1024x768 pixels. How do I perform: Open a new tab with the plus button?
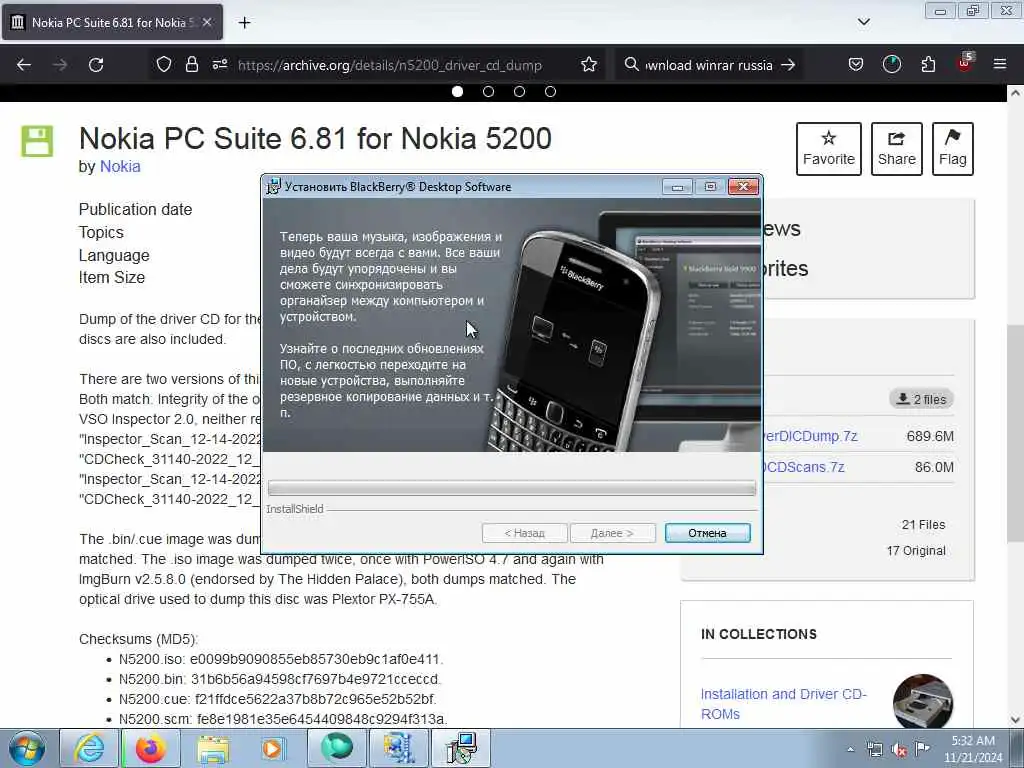[244, 23]
